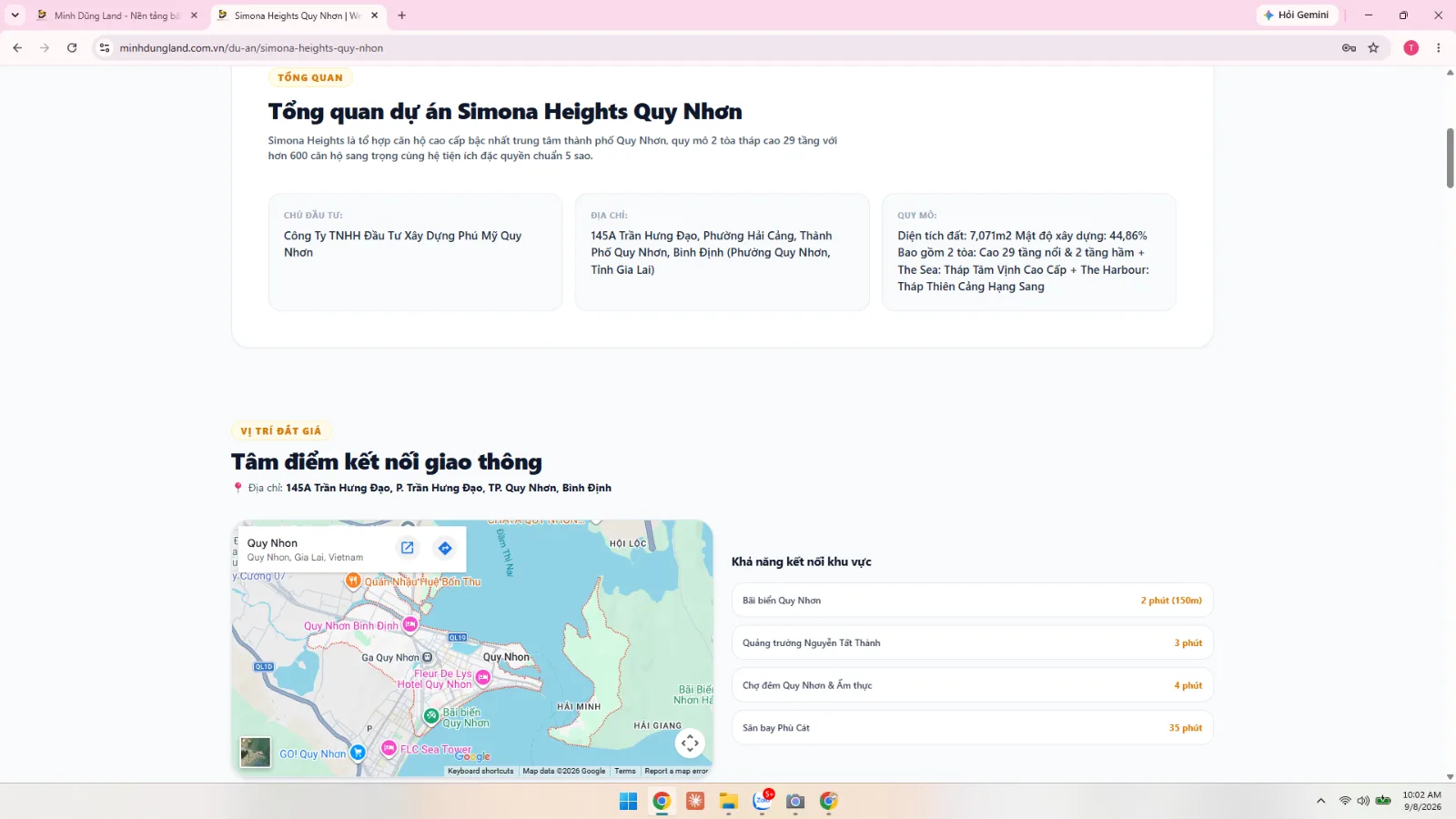This screenshot has width=1456, height=819.
Task: Switch map to satellite imagery thumbnail
Action: coord(256,753)
